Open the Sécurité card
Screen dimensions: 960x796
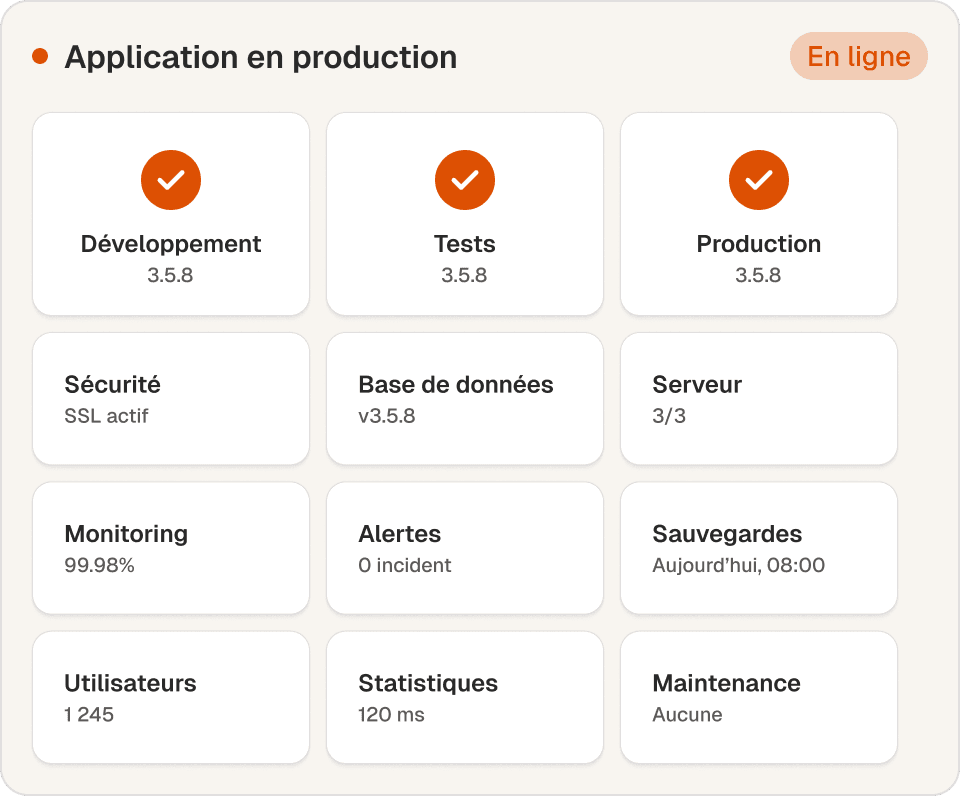click(x=171, y=399)
